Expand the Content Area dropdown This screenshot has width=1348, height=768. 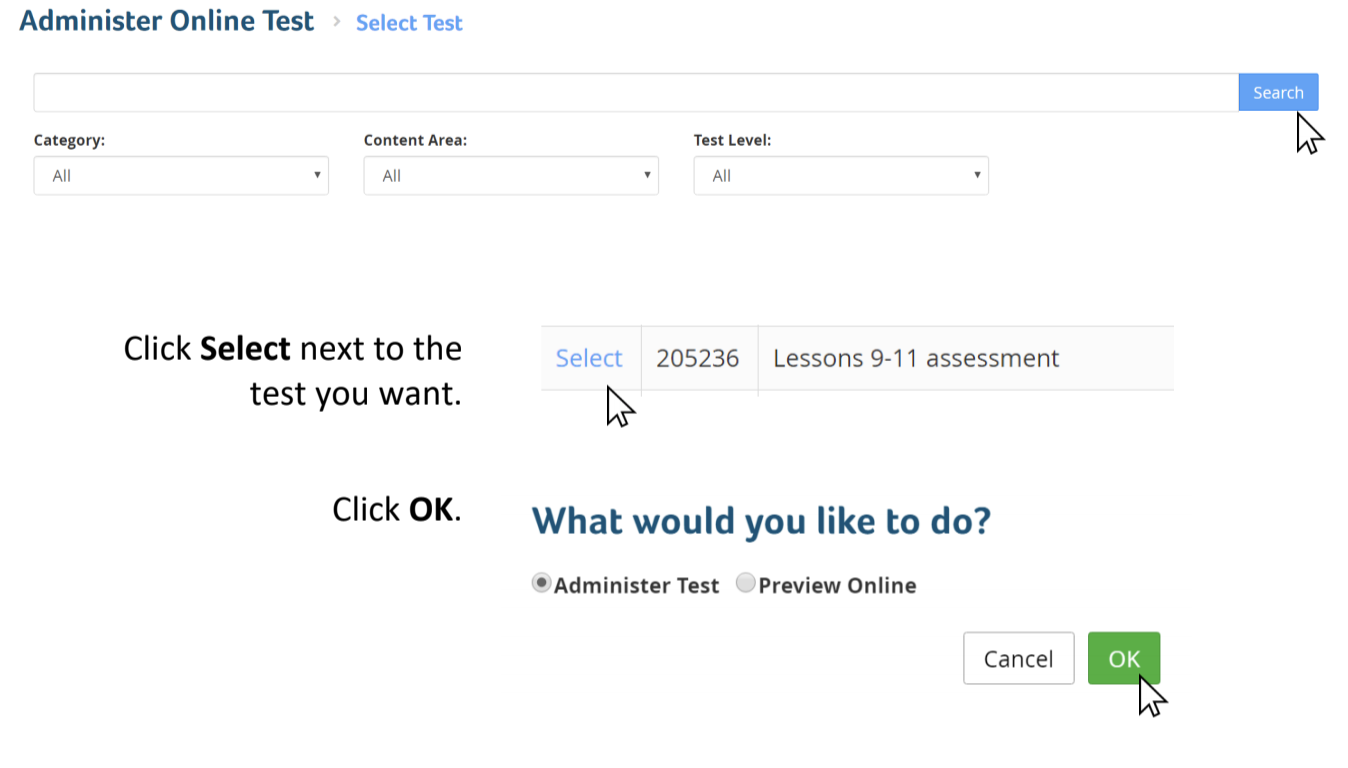click(x=511, y=175)
